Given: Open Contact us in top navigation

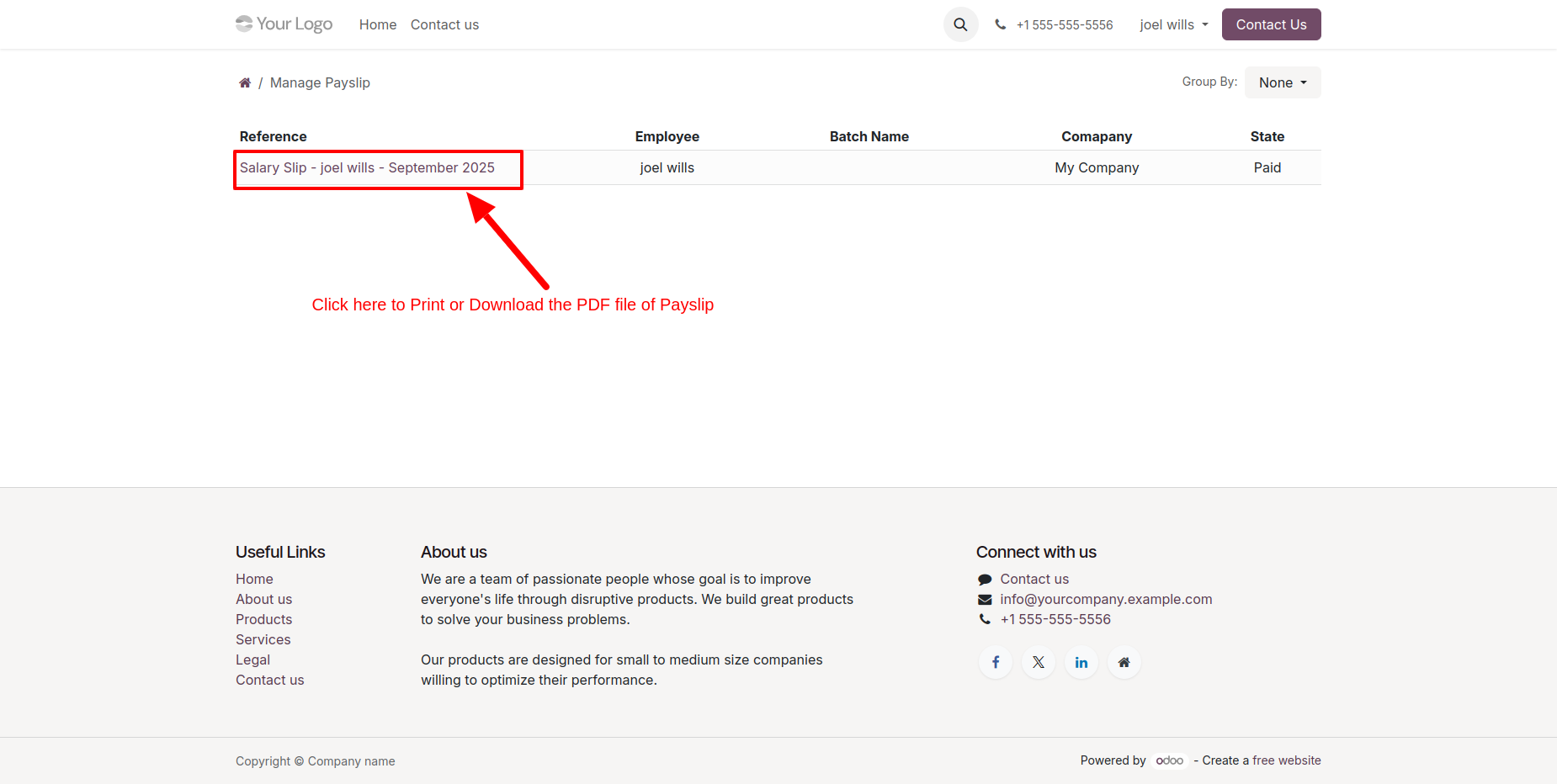Looking at the screenshot, I should (x=444, y=24).
